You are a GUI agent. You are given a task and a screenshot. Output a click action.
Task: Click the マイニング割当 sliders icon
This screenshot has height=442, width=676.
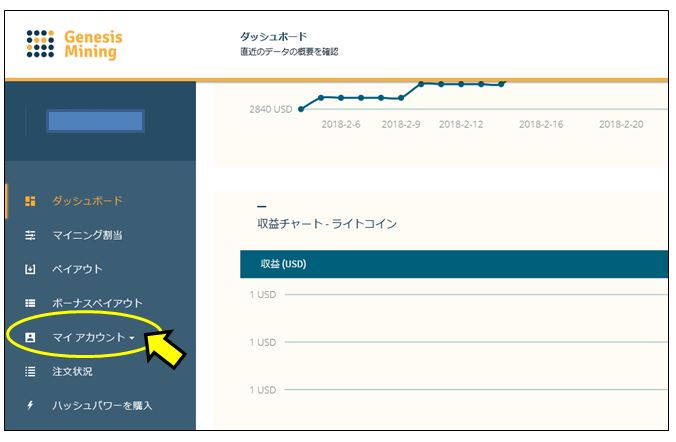pyautogui.click(x=30, y=235)
